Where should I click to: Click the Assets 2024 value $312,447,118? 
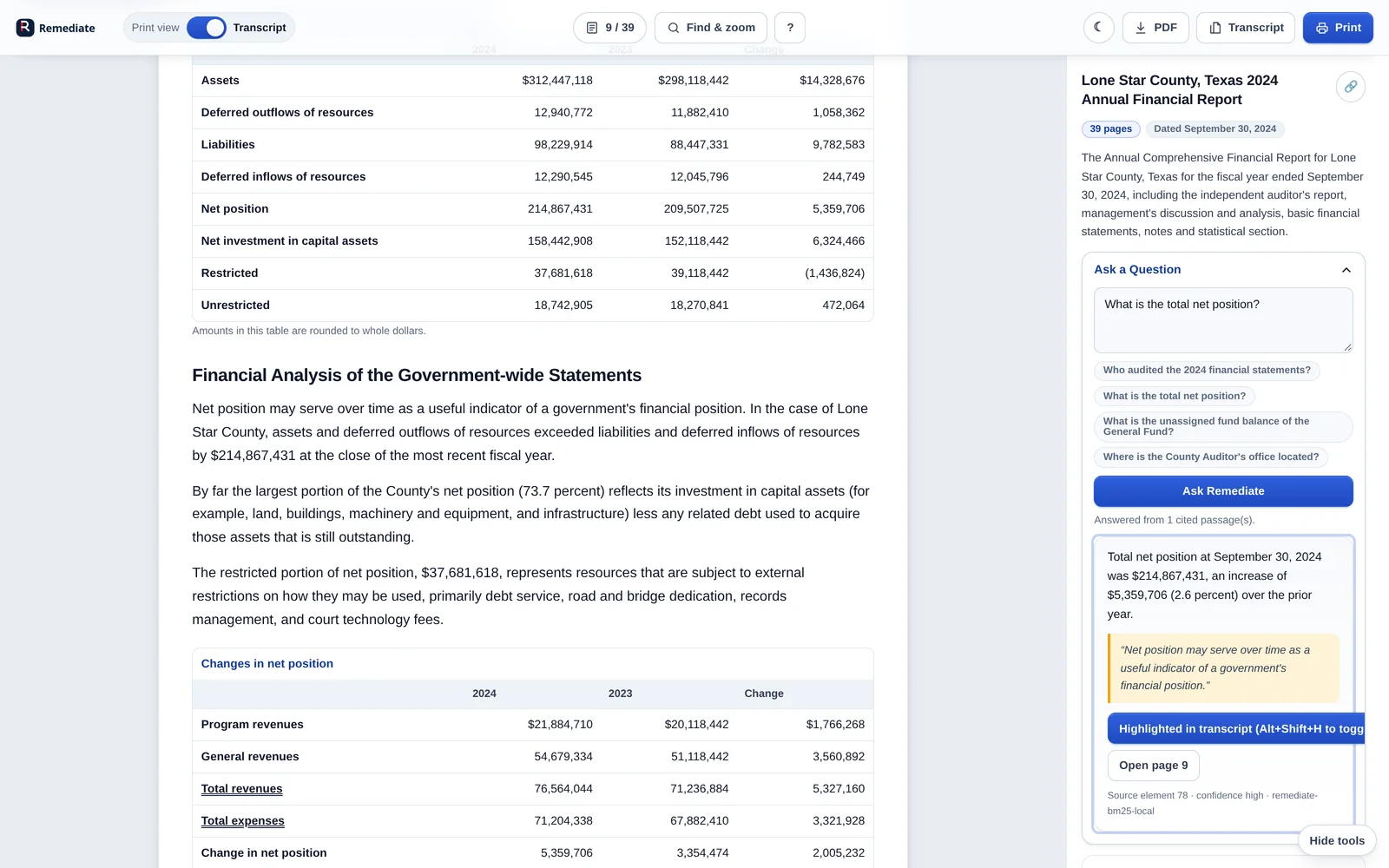point(557,81)
